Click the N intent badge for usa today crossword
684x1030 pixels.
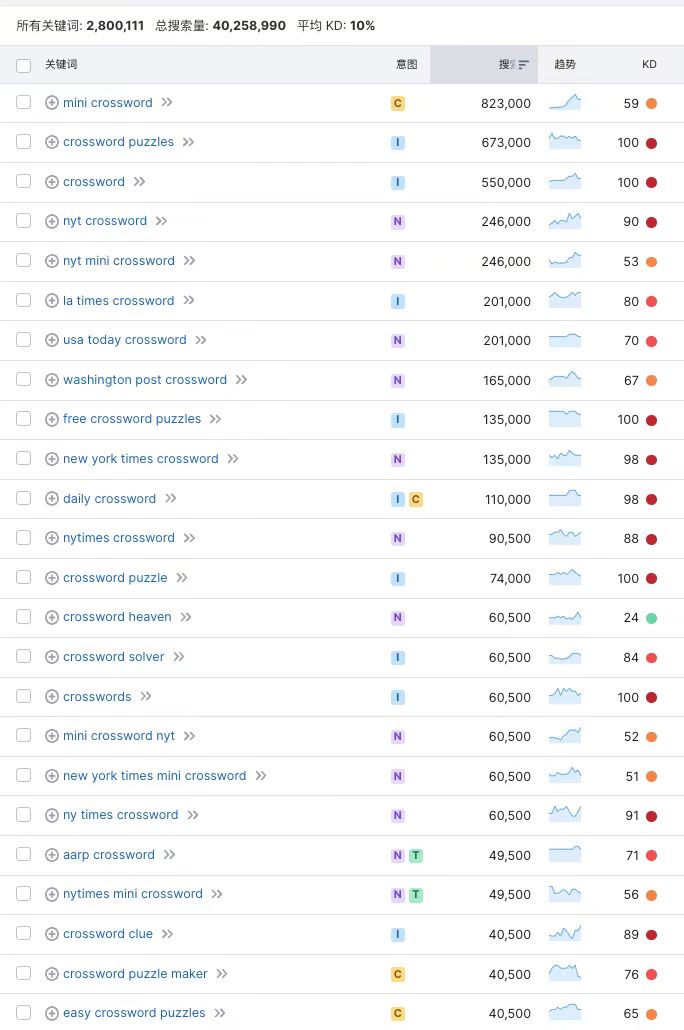pos(398,340)
